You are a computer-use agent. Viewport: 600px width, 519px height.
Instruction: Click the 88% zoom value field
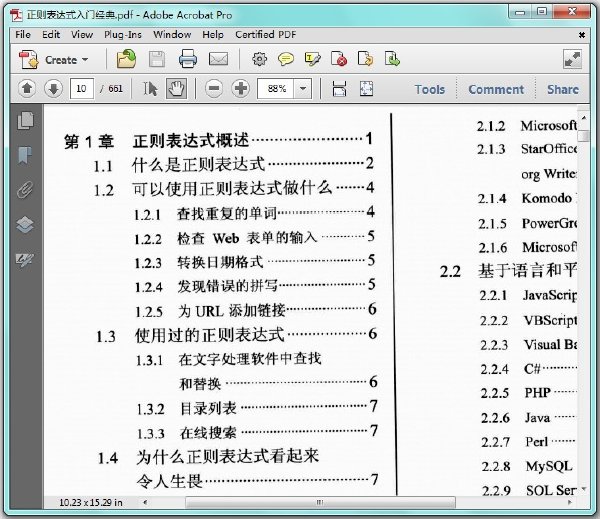[x=276, y=89]
